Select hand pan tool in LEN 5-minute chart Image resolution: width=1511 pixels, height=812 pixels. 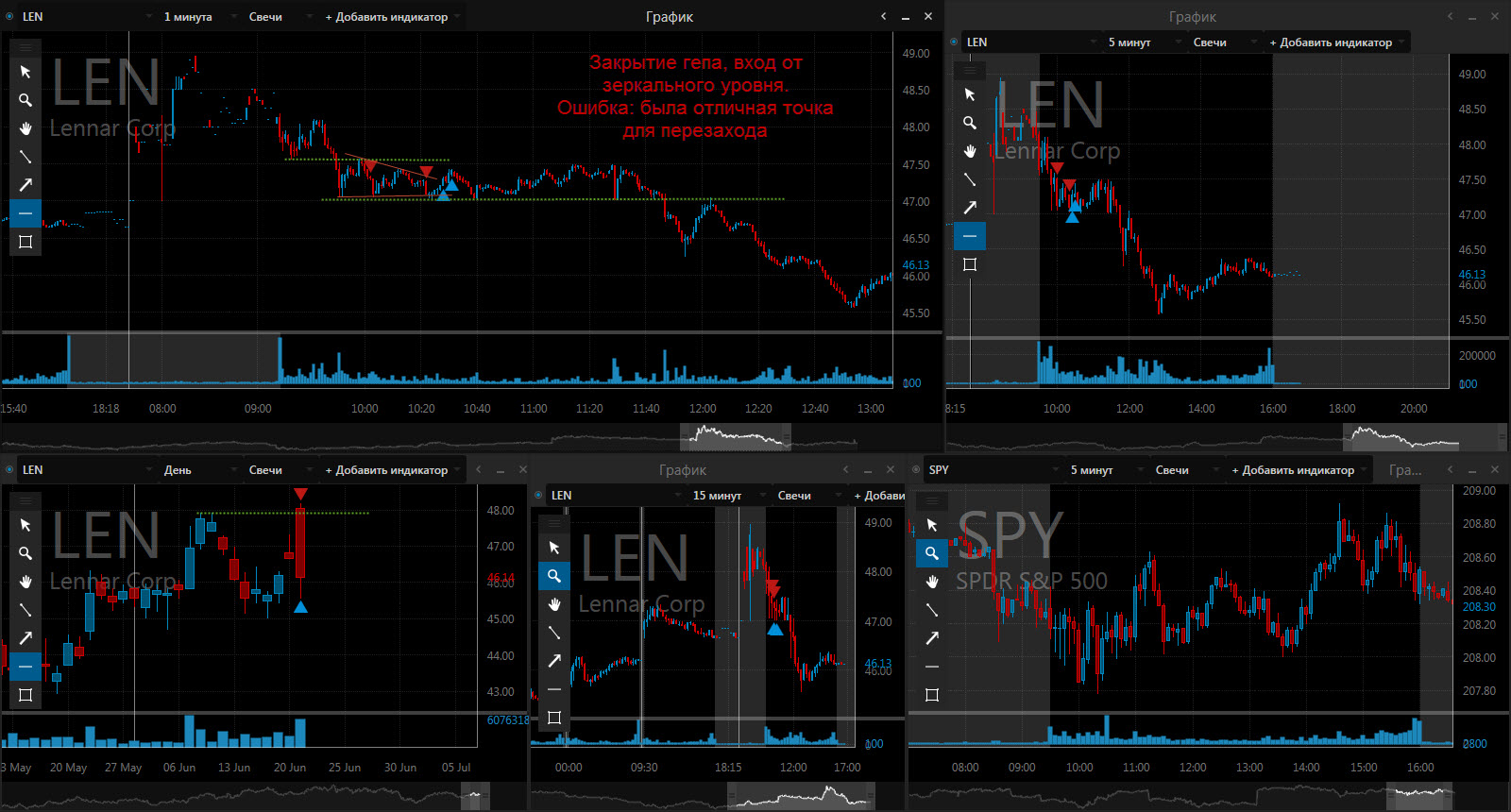pos(970,151)
